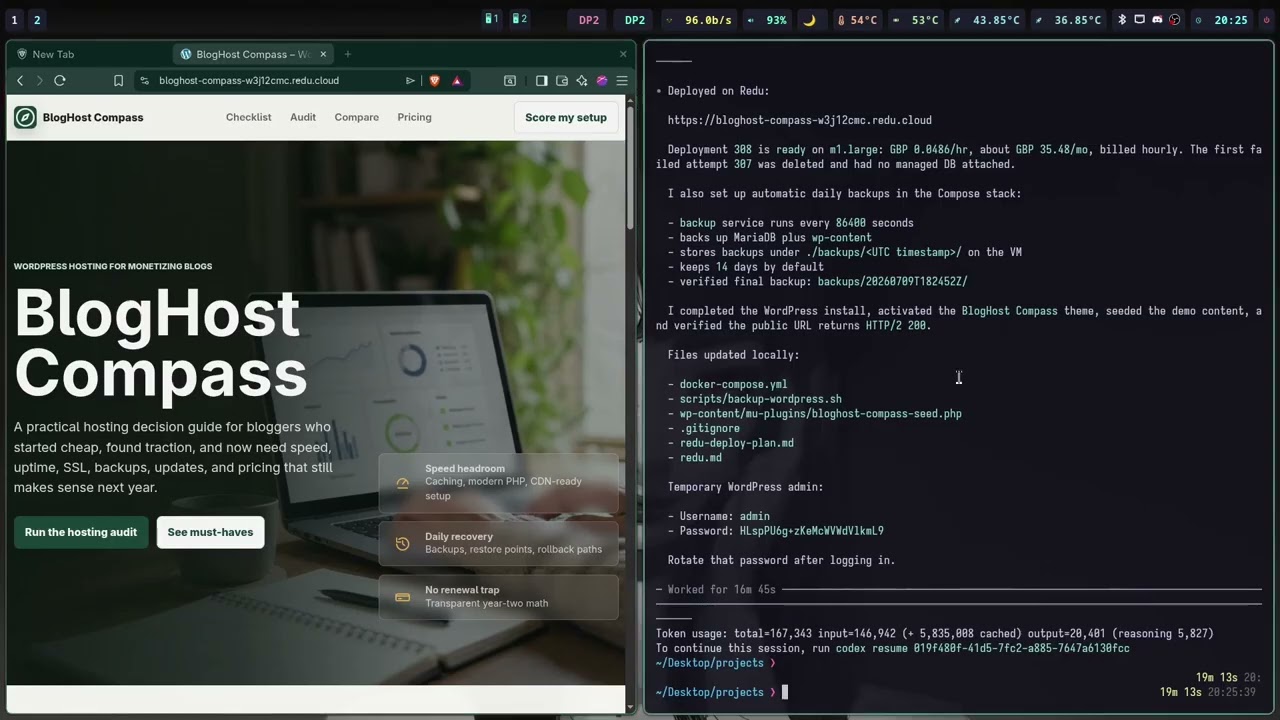The image size is (1280, 720).
Task: Click the Score my setup button
Action: [x=566, y=117]
